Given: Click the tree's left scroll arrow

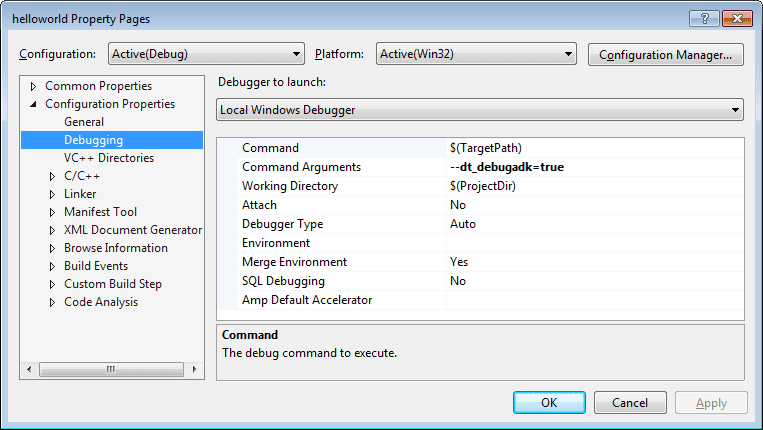Looking at the screenshot, I should (x=29, y=369).
